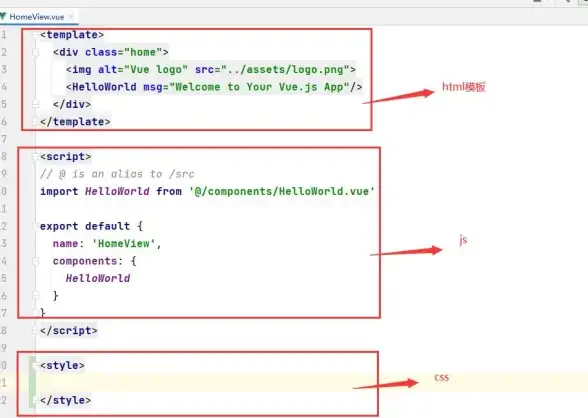The image size is (588, 418).
Task: Click the HelloWorld tag in the template
Action: (104, 87)
